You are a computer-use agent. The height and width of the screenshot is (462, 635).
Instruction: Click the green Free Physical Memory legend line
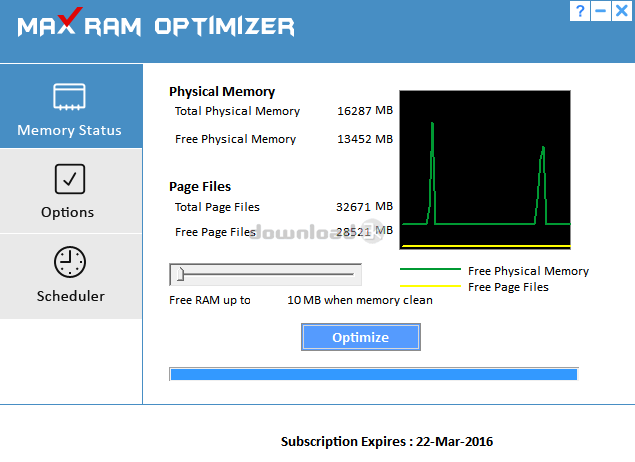430,269
